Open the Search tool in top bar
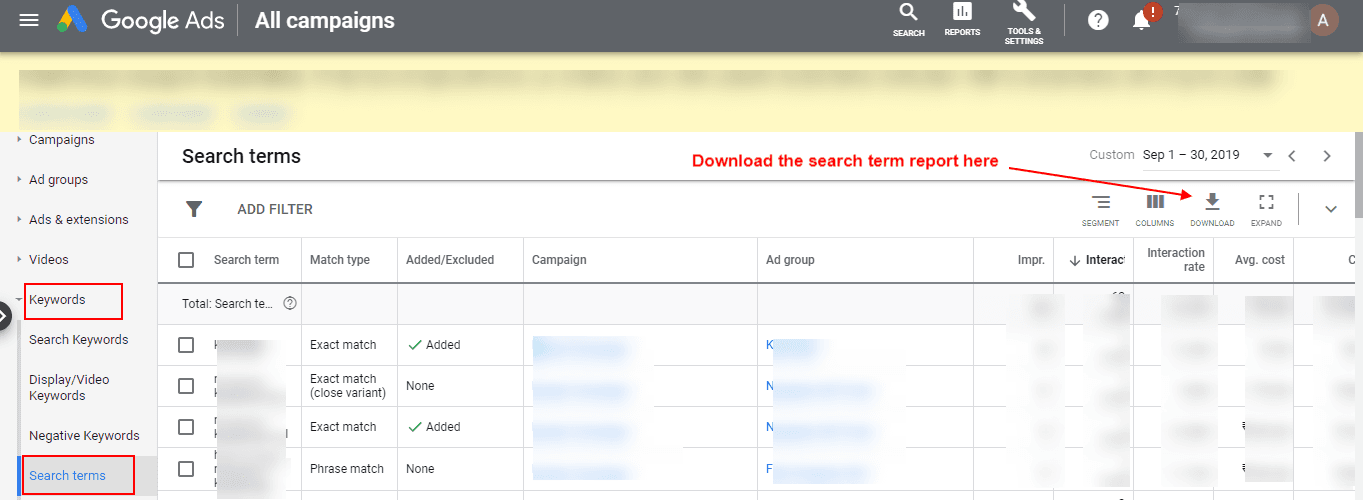 click(x=908, y=20)
